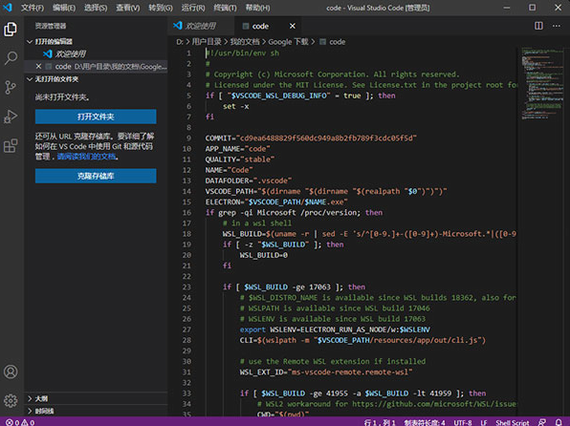Open the Selection menu
Viewport: 570px width, 426px height.
(96, 8)
